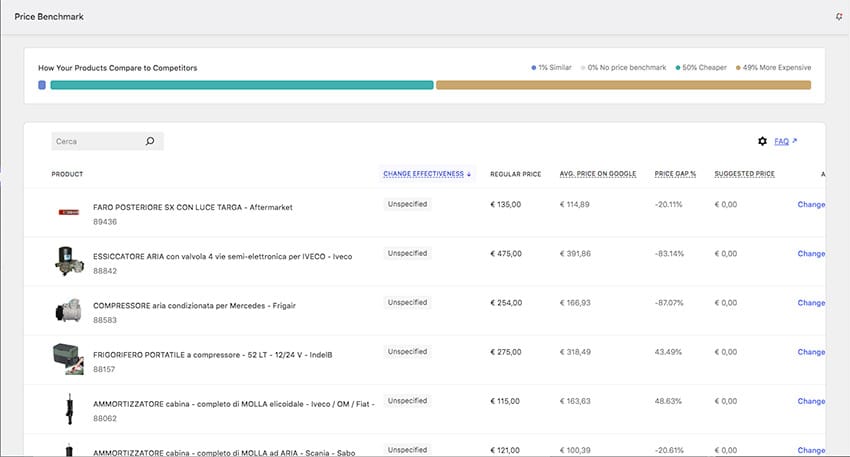Click Change for COMPRESSORE aria condizionata row
The image size is (850, 457).
(811, 303)
